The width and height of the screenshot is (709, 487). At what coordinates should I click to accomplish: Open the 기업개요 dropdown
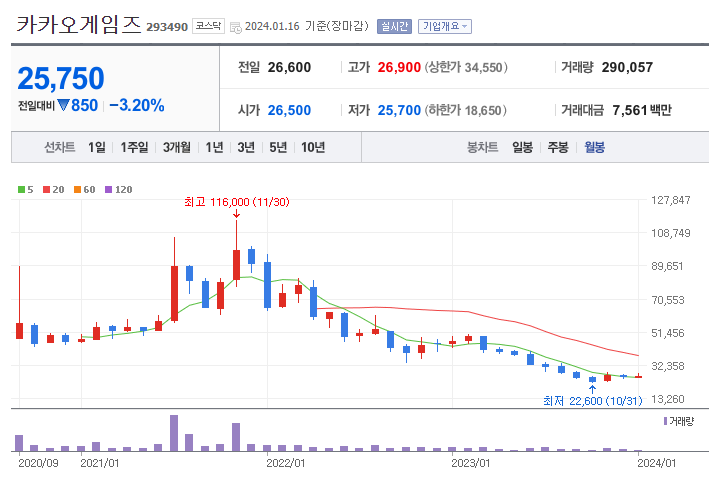pos(445,26)
